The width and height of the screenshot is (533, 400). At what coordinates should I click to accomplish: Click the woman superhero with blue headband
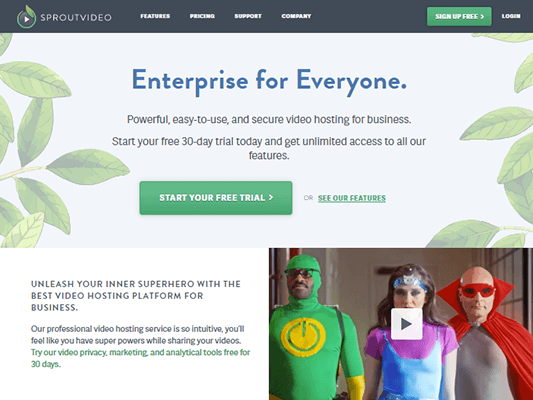coord(411,335)
